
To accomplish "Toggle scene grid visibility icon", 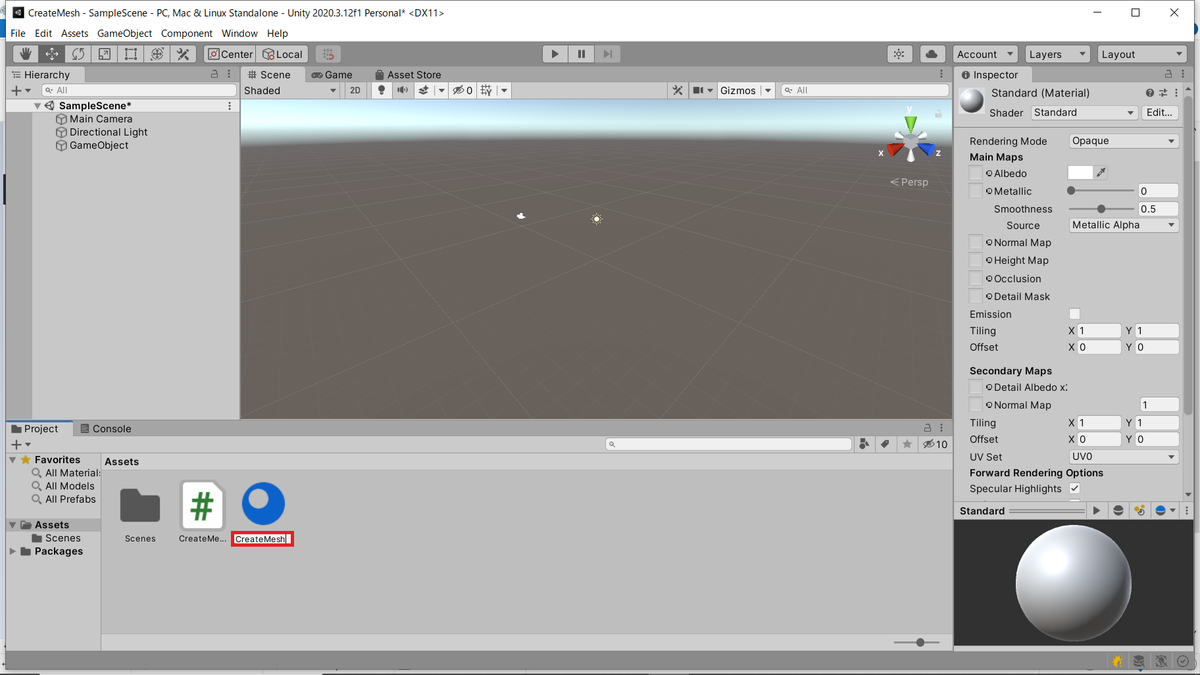I will click(486, 90).
